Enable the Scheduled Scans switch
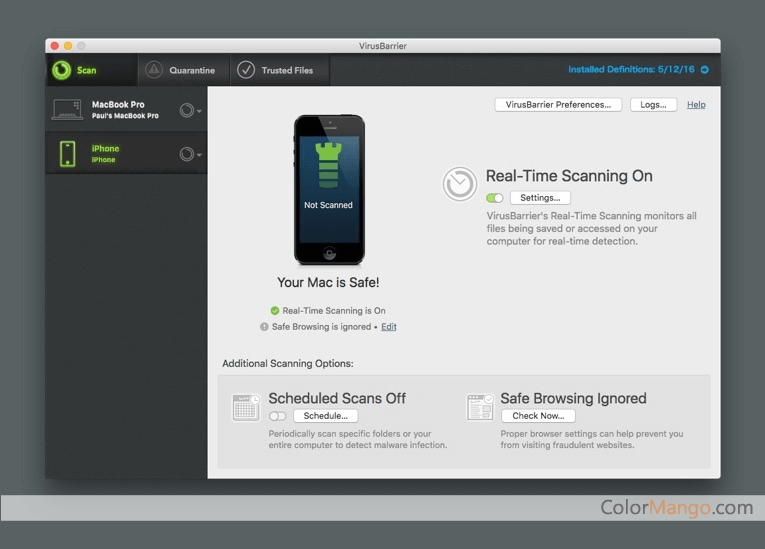 (277, 416)
